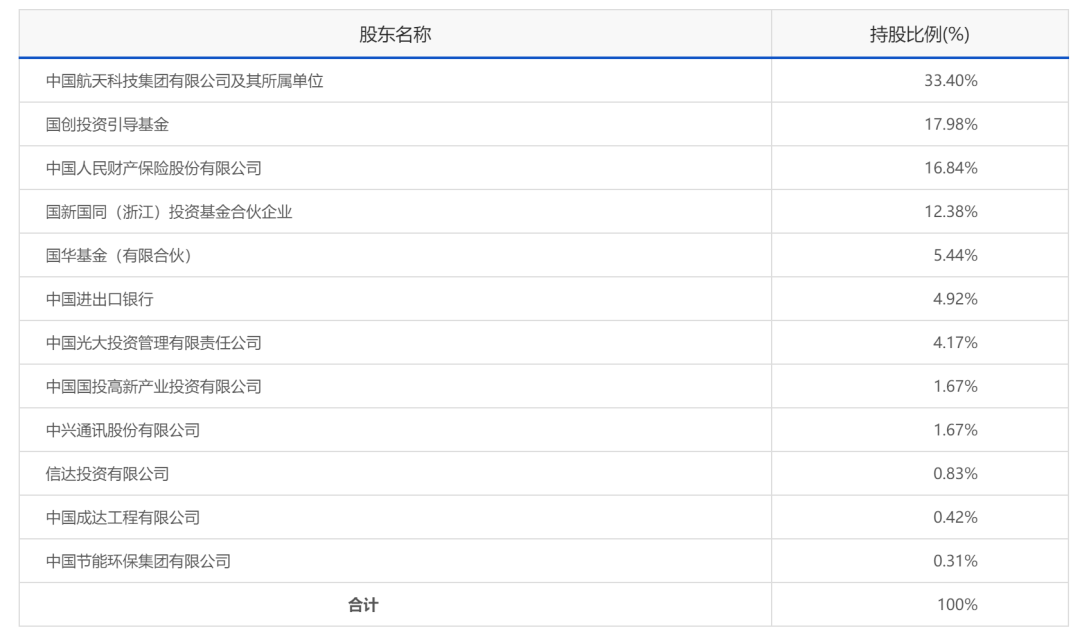This screenshot has width=1080, height=639.
Task: Click the 100% total value
Action: pos(957,606)
